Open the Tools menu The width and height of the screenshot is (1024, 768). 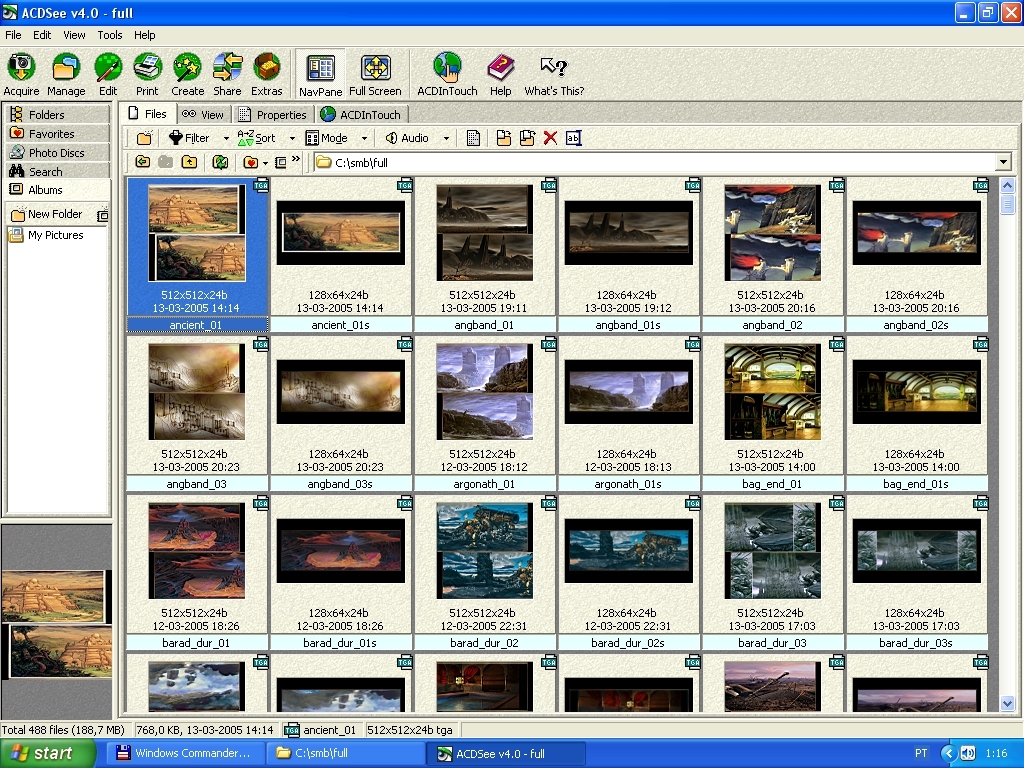coord(110,35)
